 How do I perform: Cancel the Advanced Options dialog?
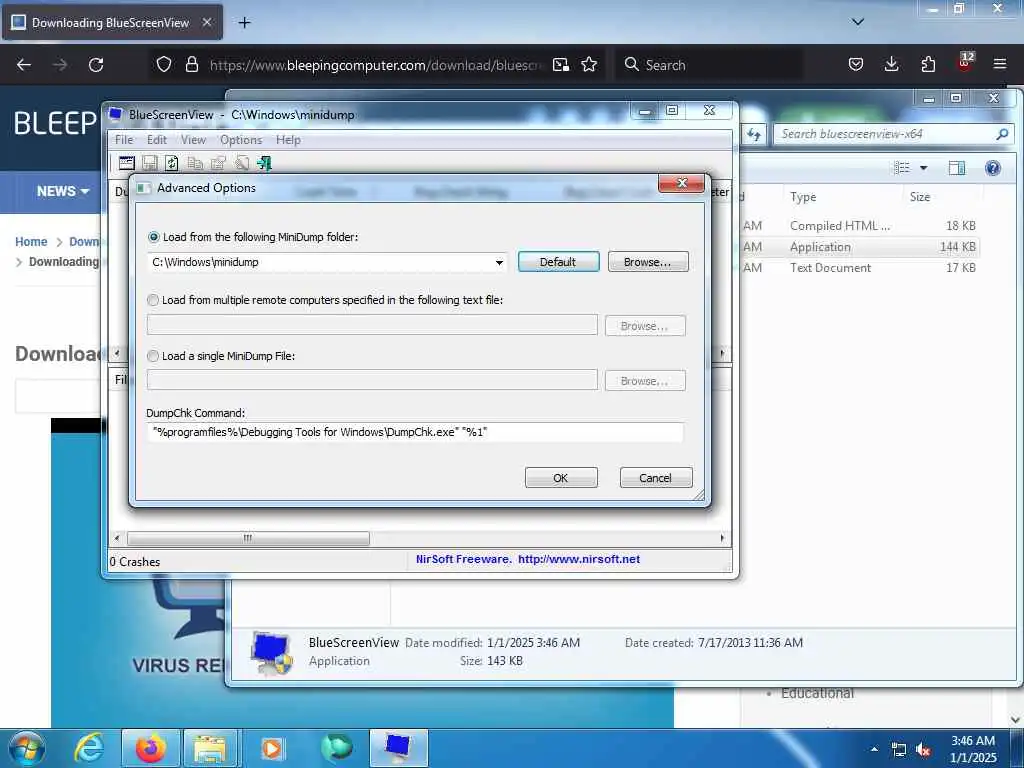[x=656, y=478]
